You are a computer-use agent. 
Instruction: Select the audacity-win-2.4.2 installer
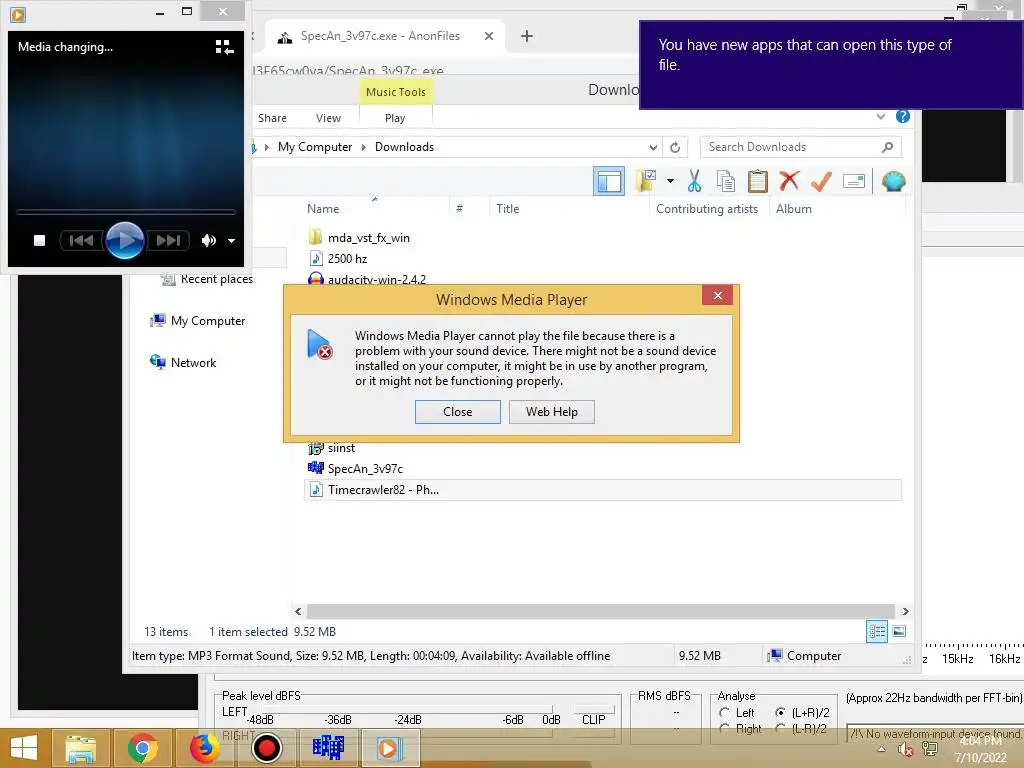[376, 280]
